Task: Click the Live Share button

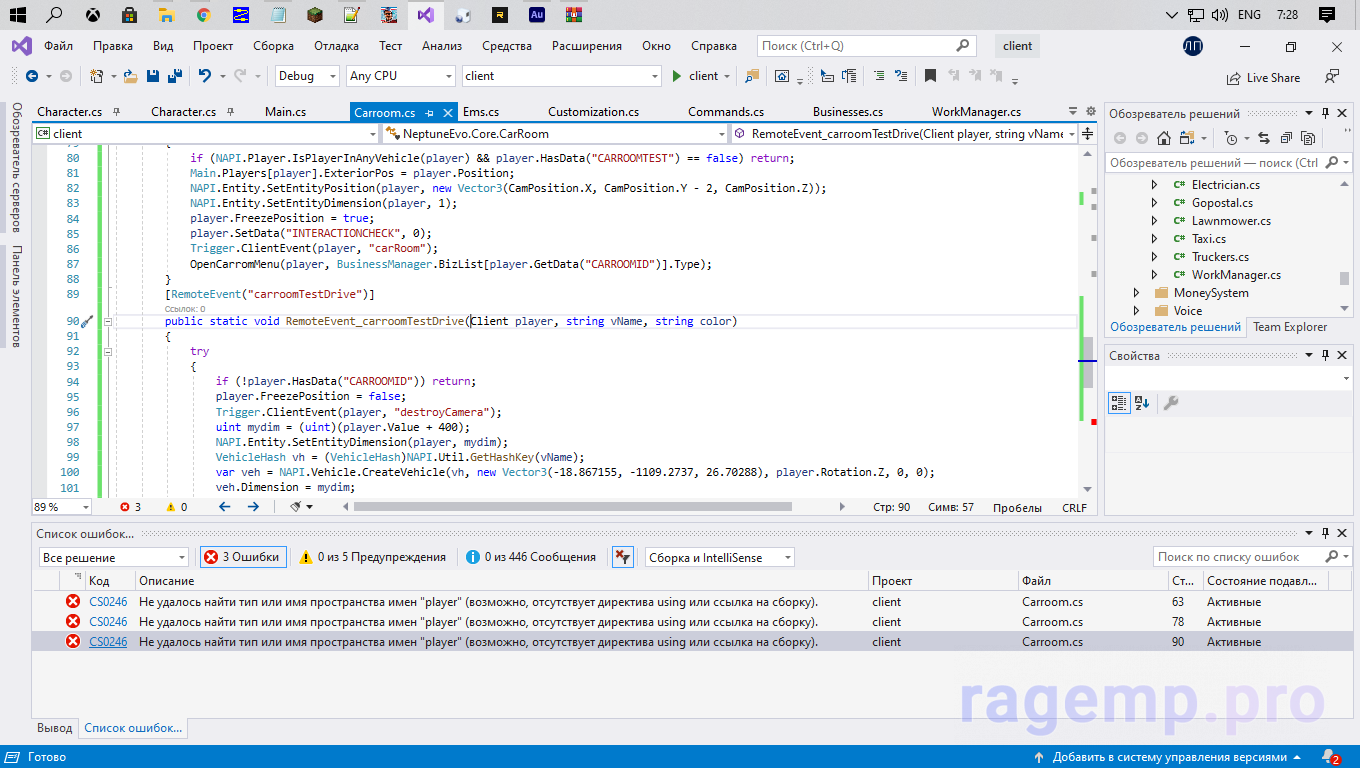Action: (1264, 78)
